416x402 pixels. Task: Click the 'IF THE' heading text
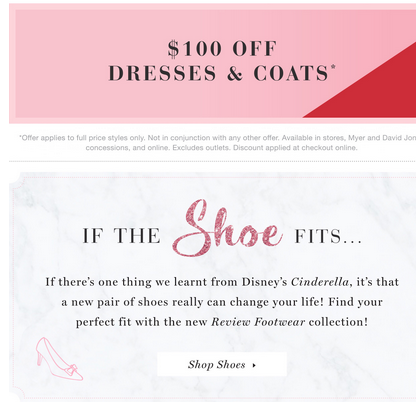point(121,236)
